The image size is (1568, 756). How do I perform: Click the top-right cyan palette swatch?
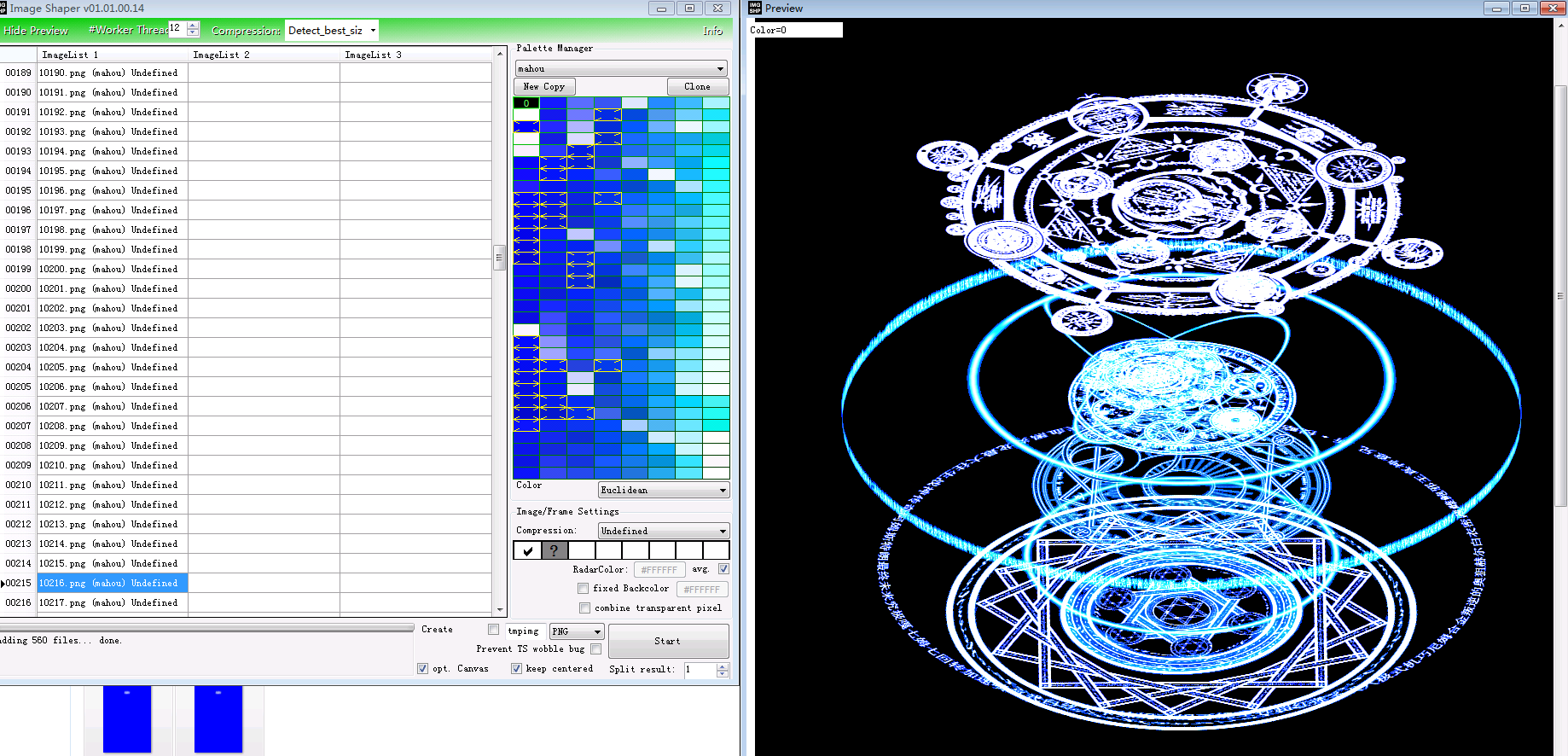(716, 103)
